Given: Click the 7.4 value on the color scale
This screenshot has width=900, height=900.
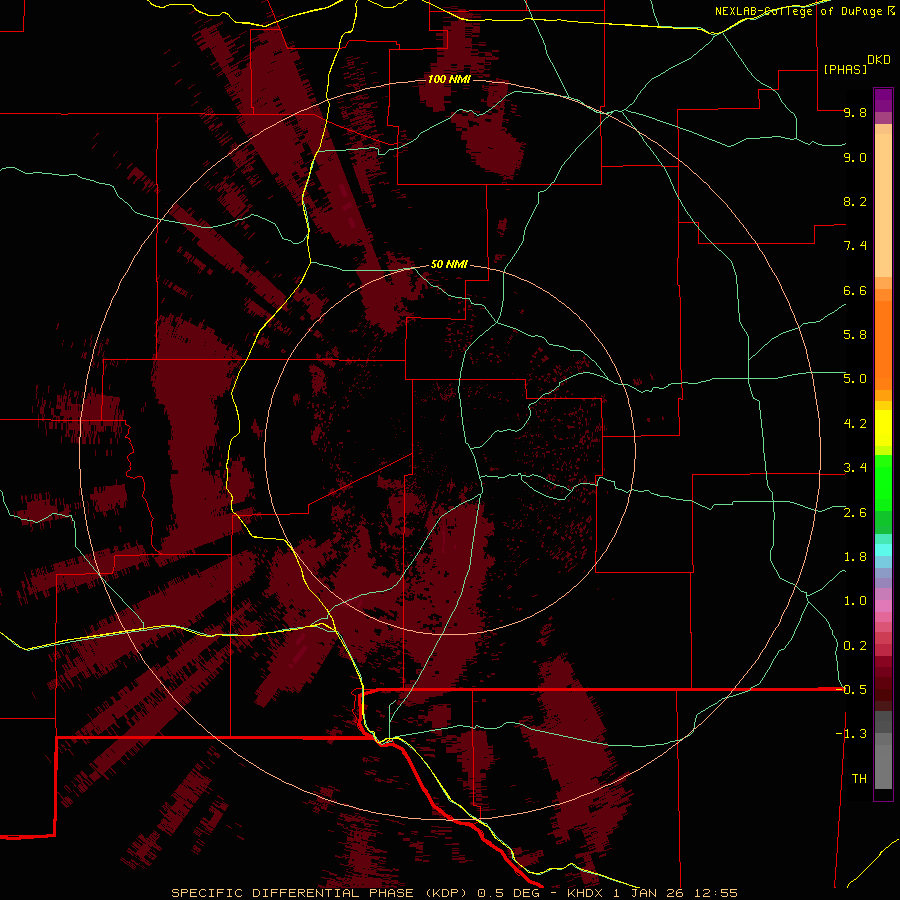Looking at the screenshot, I should 855,246.
